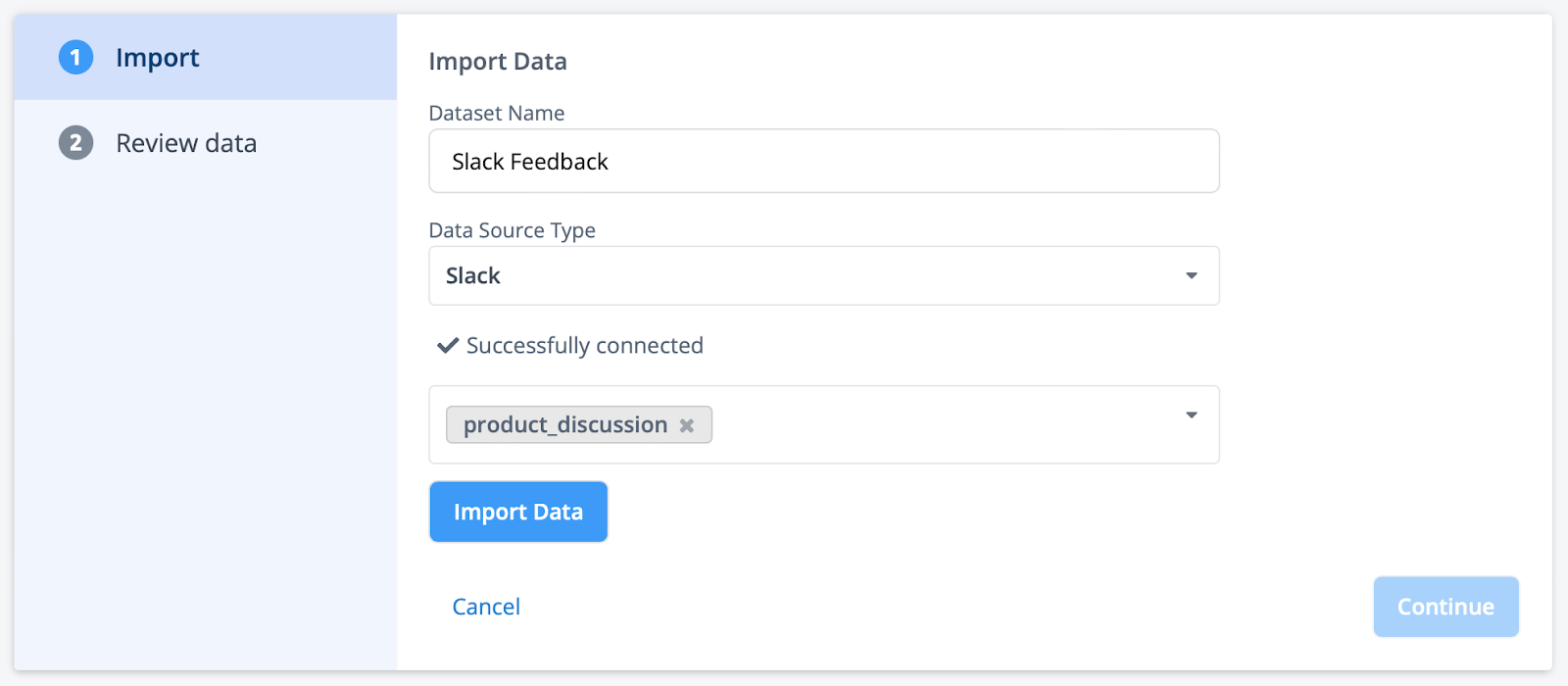Click the product_discussion channel tag
This screenshot has width=1568, height=686.
tap(565, 425)
